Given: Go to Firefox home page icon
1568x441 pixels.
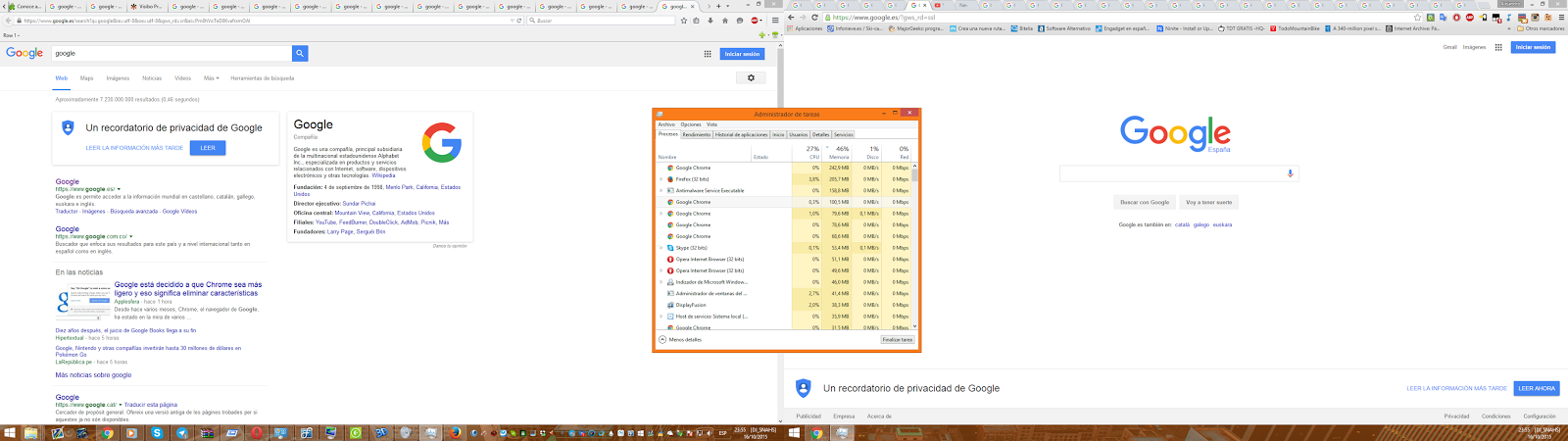Looking at the screenshot, I should coord(725,20).
